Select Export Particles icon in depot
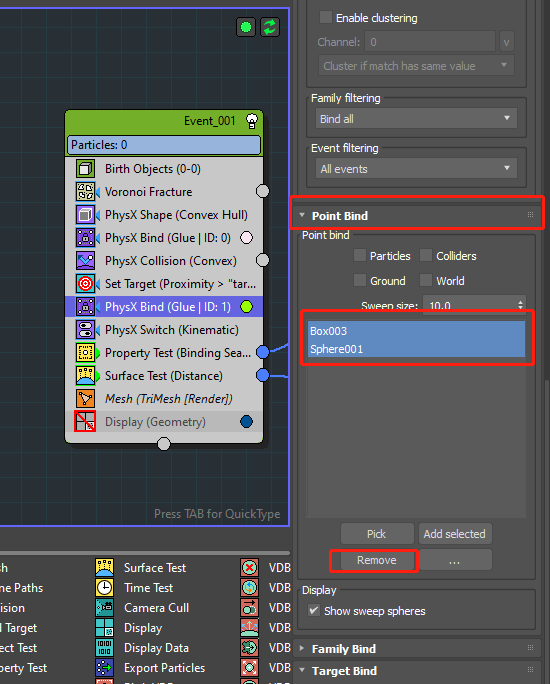This screenshot has width=550, height=684. coord(105,668)
